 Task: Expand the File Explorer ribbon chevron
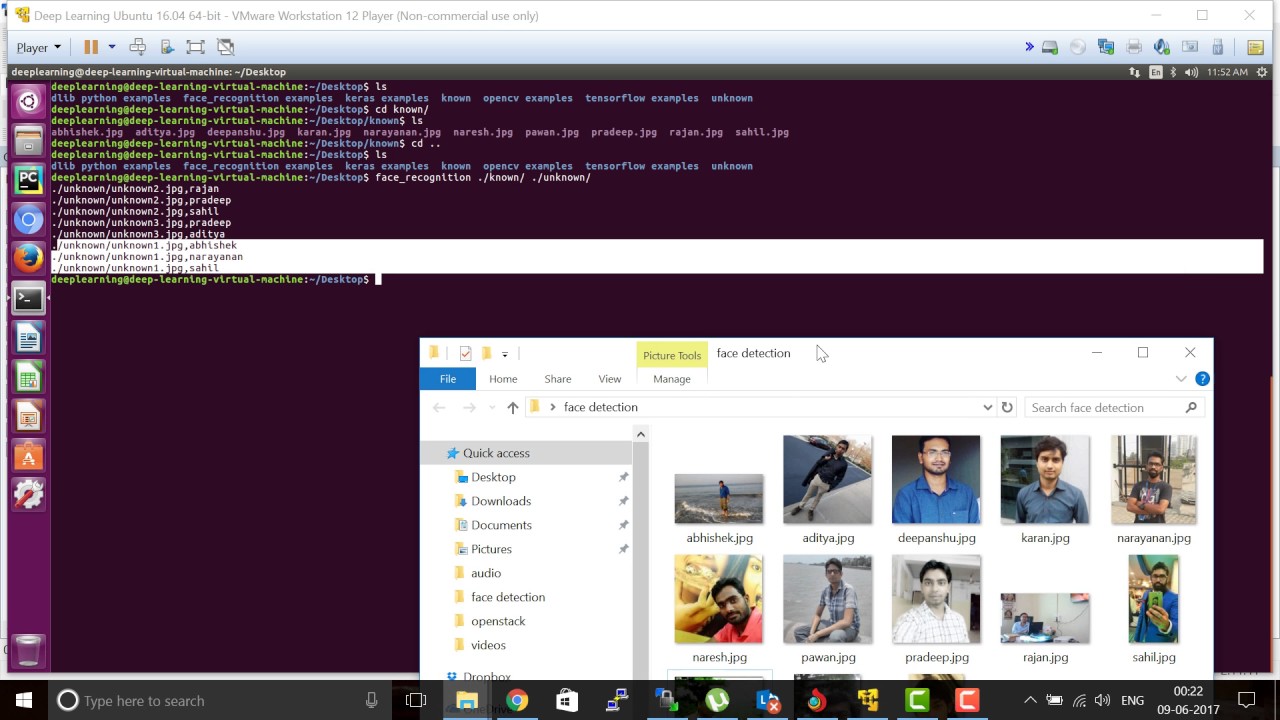tap(1181, 379)
